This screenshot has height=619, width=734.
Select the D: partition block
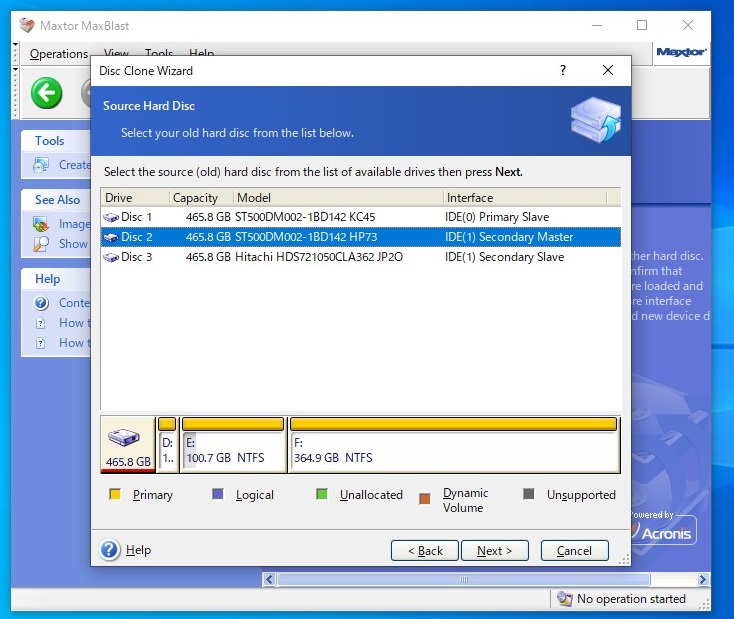coord(167,445)
